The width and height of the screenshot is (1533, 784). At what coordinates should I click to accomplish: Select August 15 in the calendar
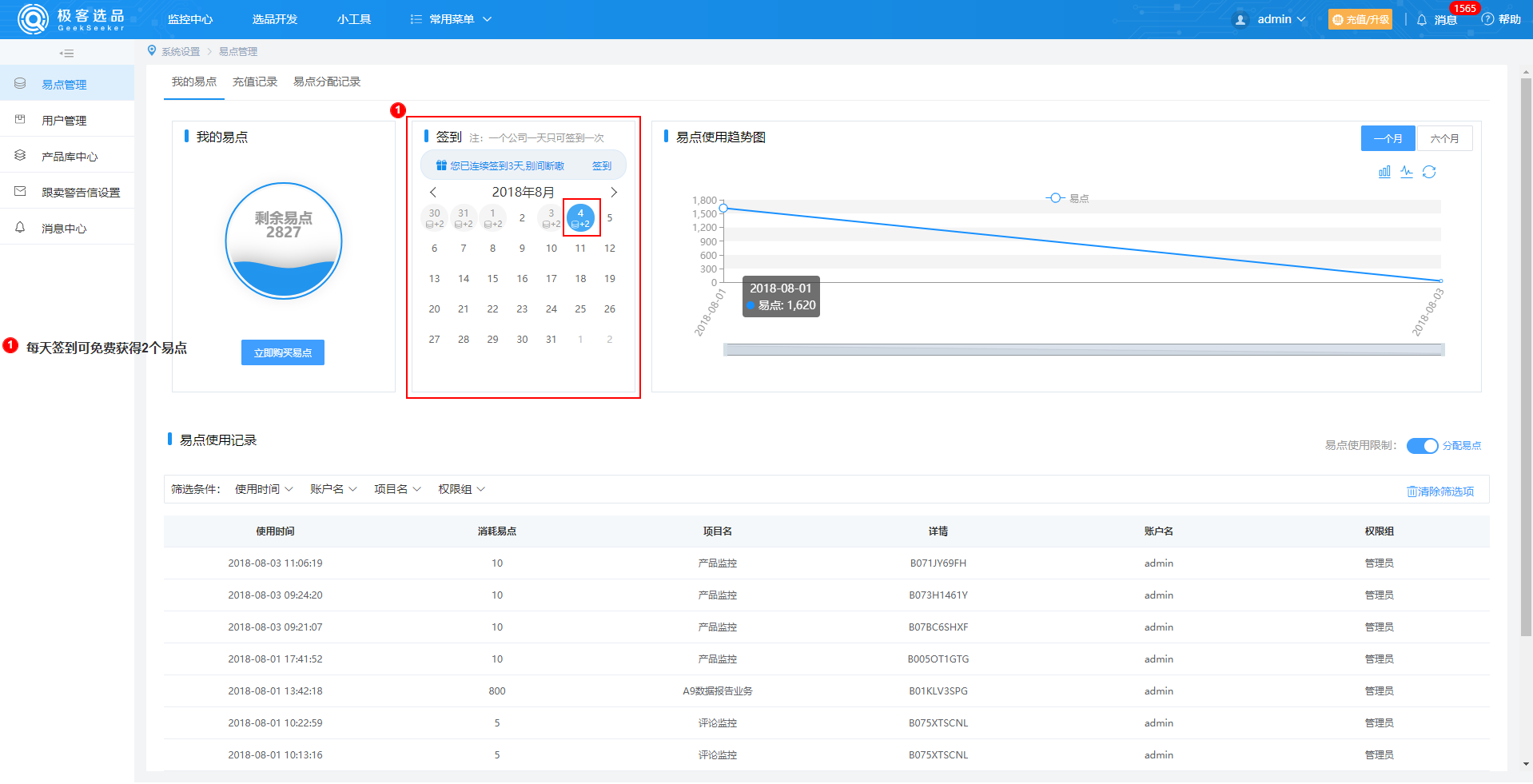[x=492, y=278]
